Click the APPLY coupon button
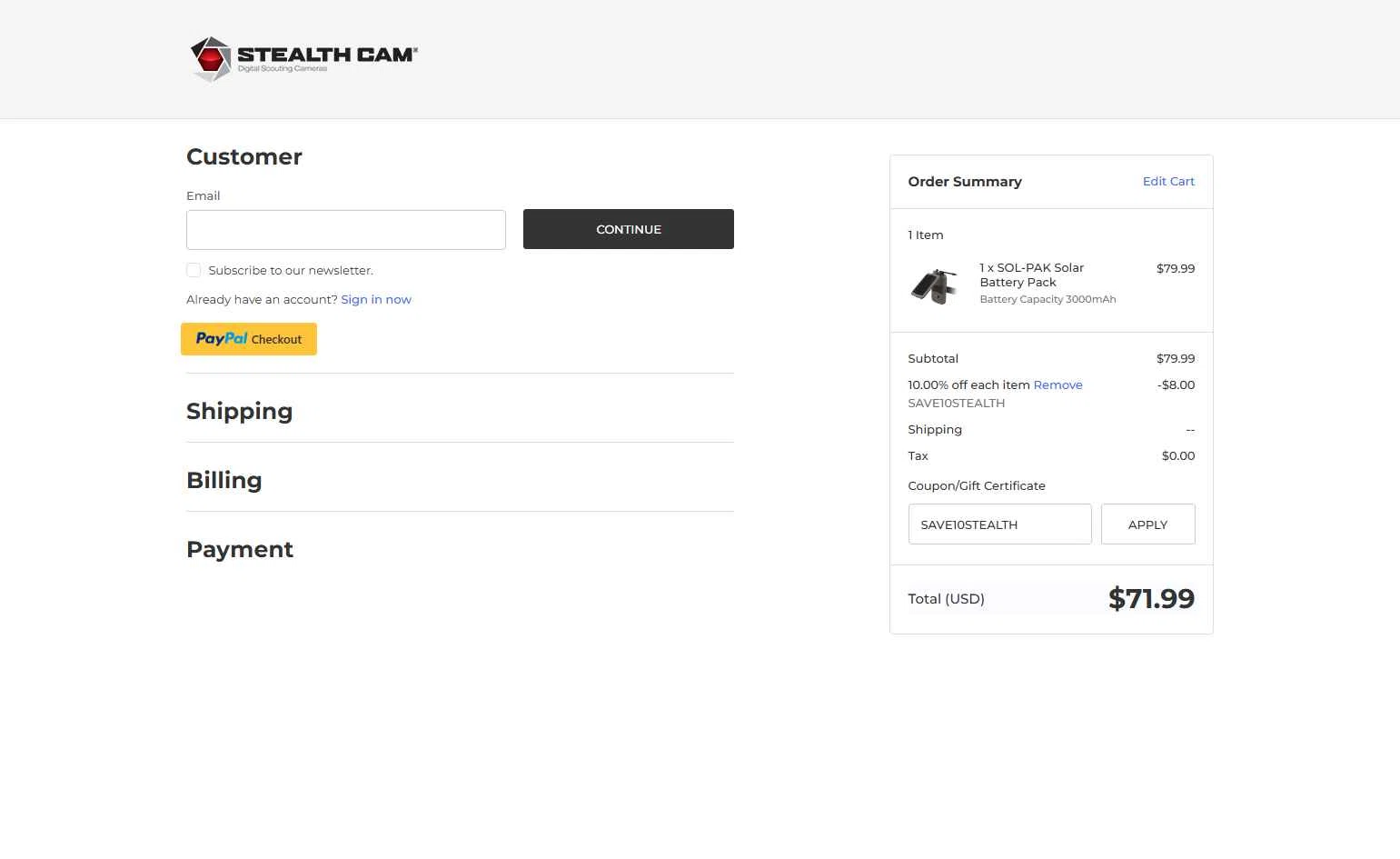 coord(1148,524)
